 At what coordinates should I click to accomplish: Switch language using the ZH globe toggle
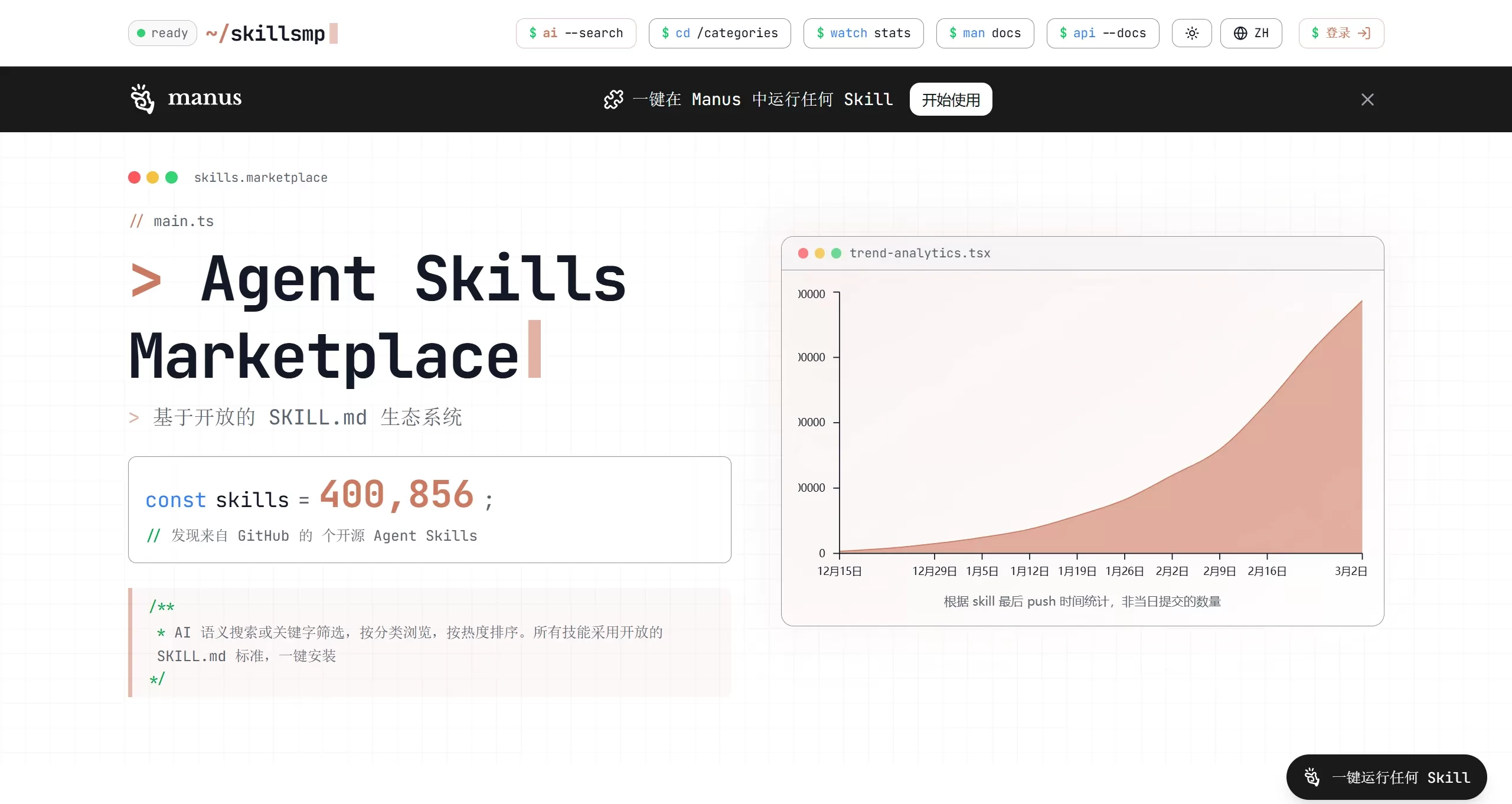(1251, 33)
